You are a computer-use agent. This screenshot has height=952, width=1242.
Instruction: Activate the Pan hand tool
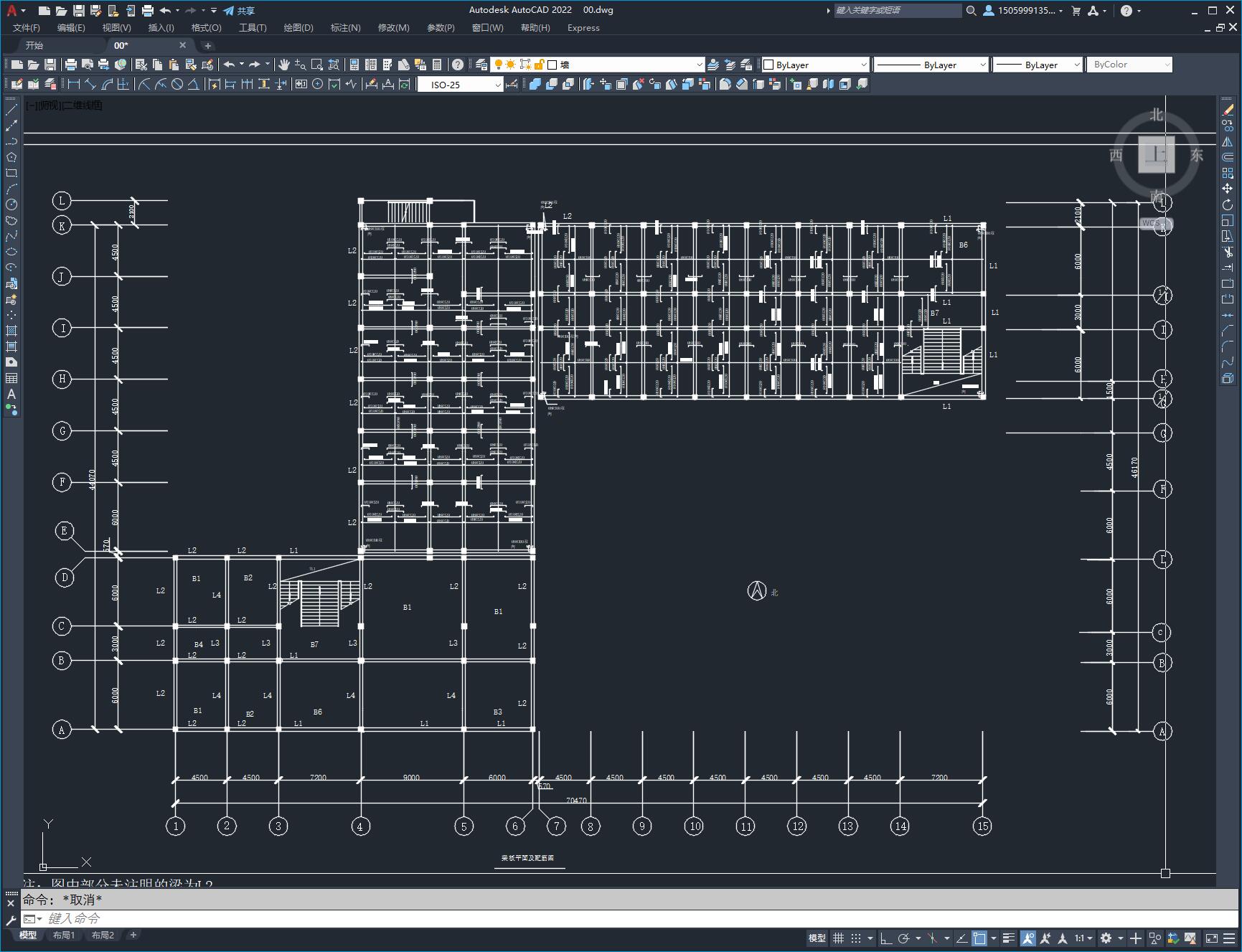click(284, 65)
